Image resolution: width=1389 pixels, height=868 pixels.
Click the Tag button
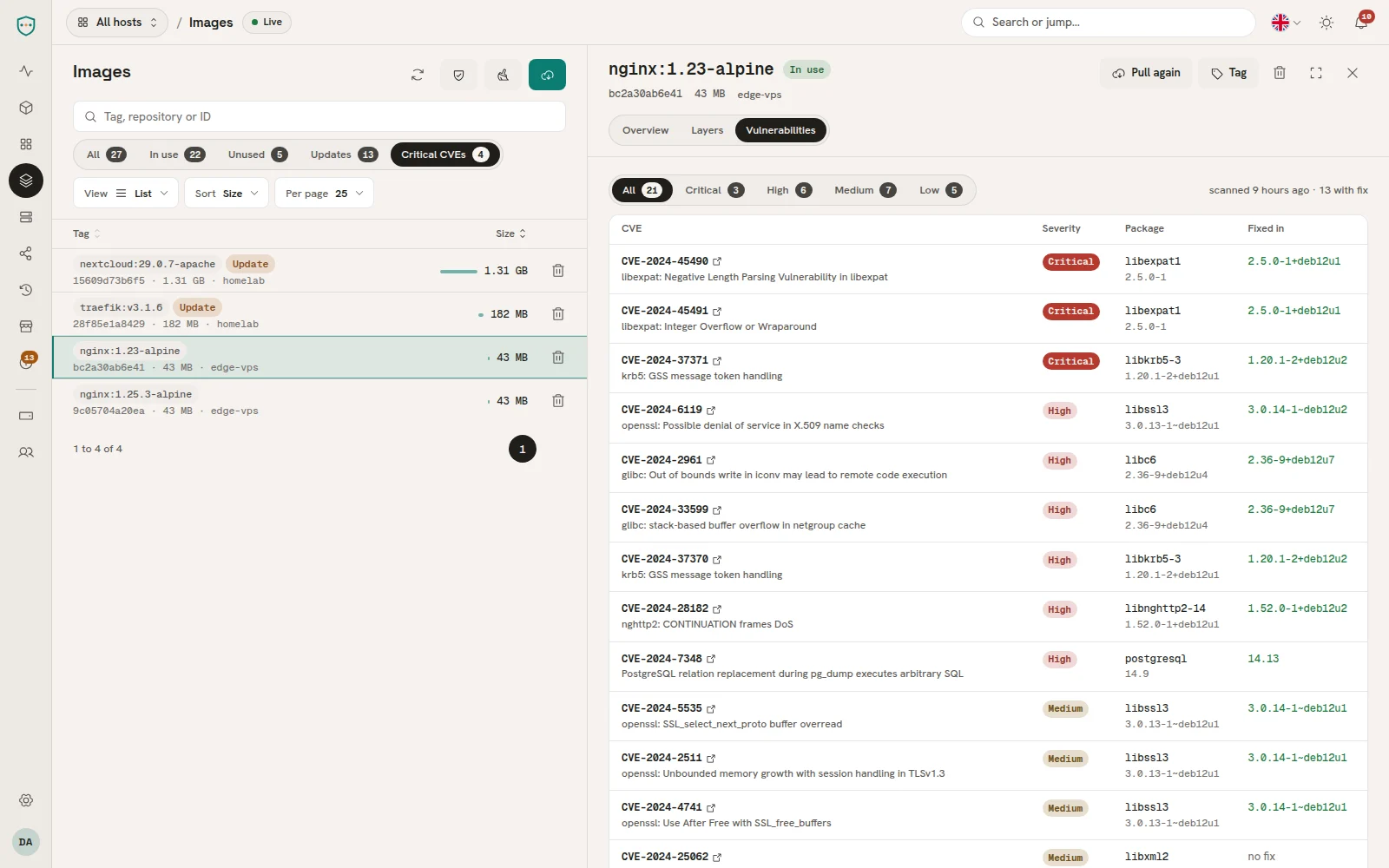pos(1228,73)
